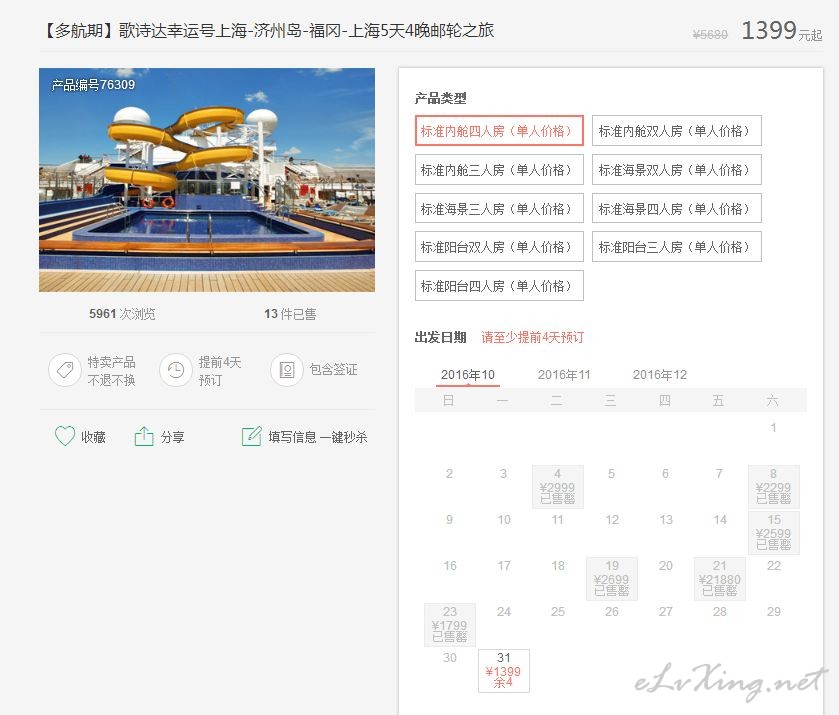Viewport: 839px width, 715px height.
Task: Select 标准阳台双人房 room type
Action: [x=499, y=247]
